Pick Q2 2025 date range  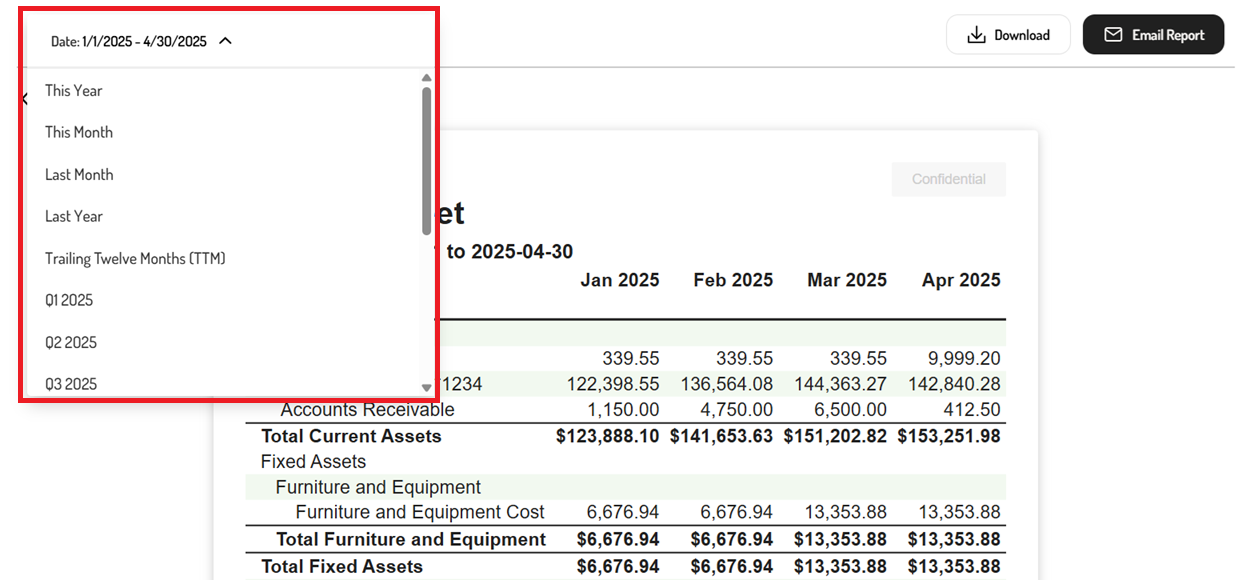click(71, 342)
